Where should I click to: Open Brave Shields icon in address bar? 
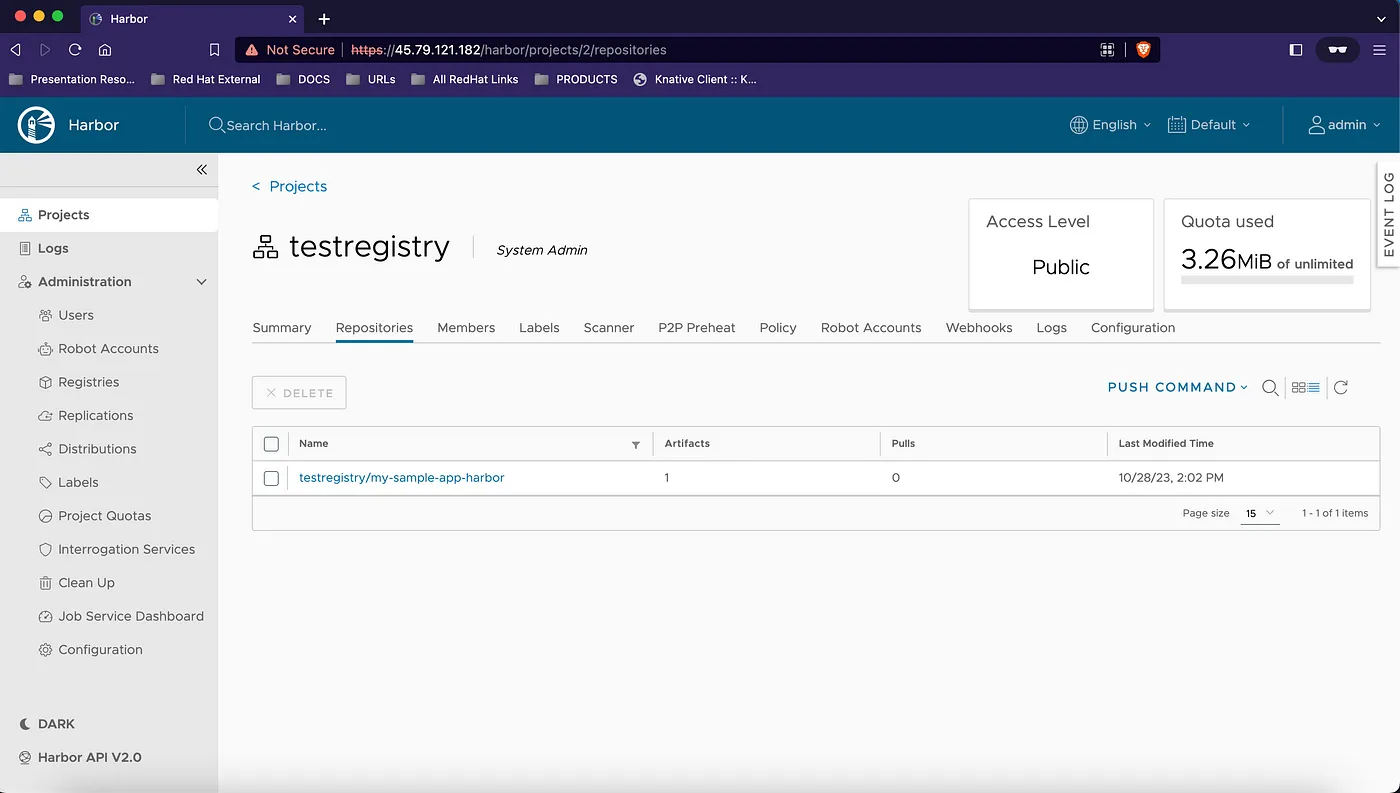click(x=1142, y=49)
